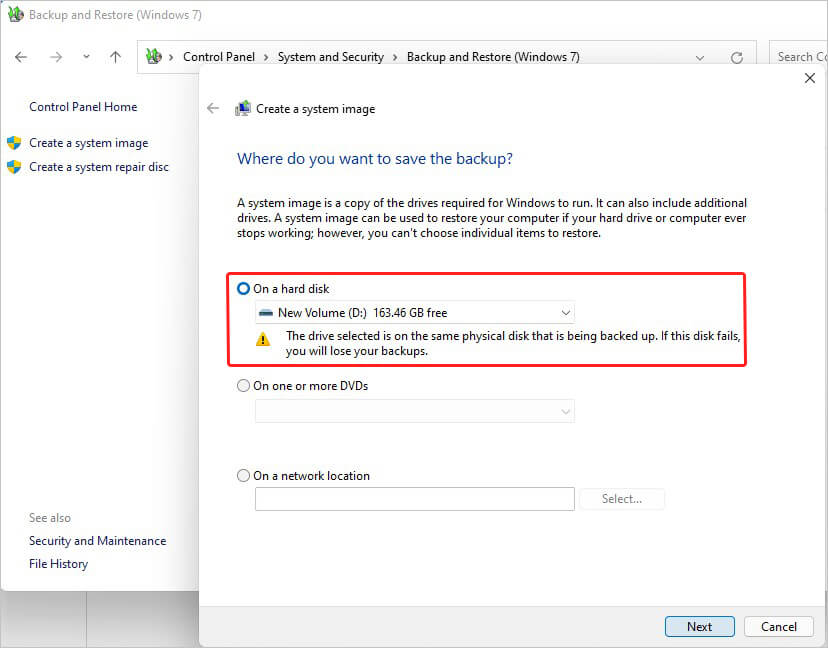Expand chevron after System and Security breadcrumb
Image resolution: width=828 pixels, height=648 pixels.
click(x=394, y=57)
